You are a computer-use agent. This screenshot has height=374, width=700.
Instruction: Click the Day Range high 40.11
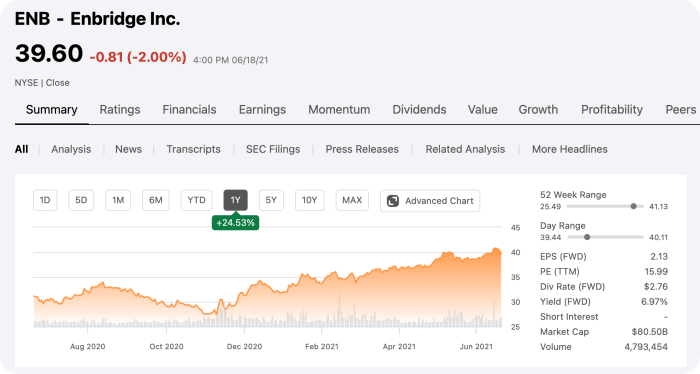(x=658, y=237)
